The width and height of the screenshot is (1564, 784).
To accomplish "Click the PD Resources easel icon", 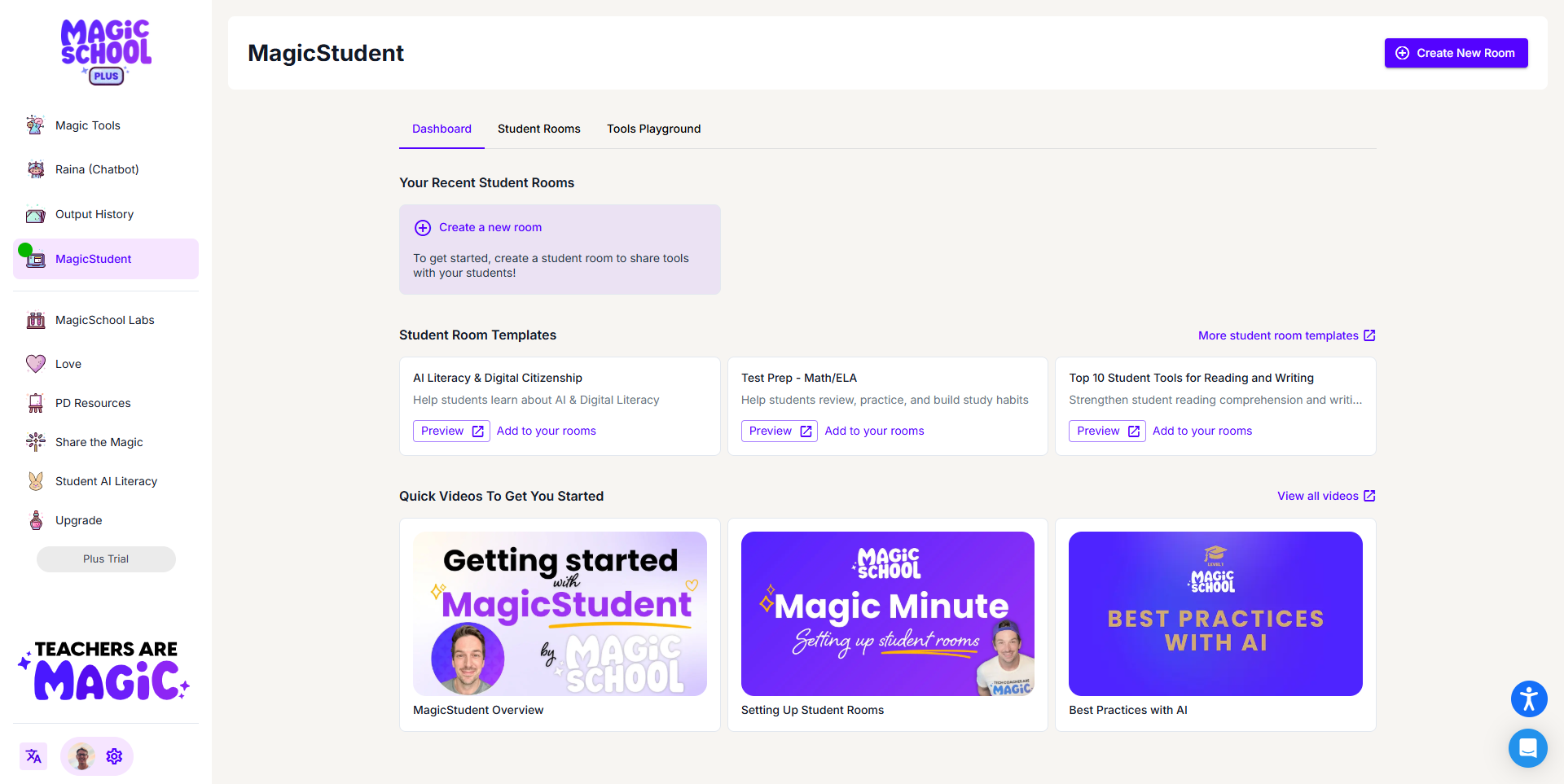I will 35,403.
